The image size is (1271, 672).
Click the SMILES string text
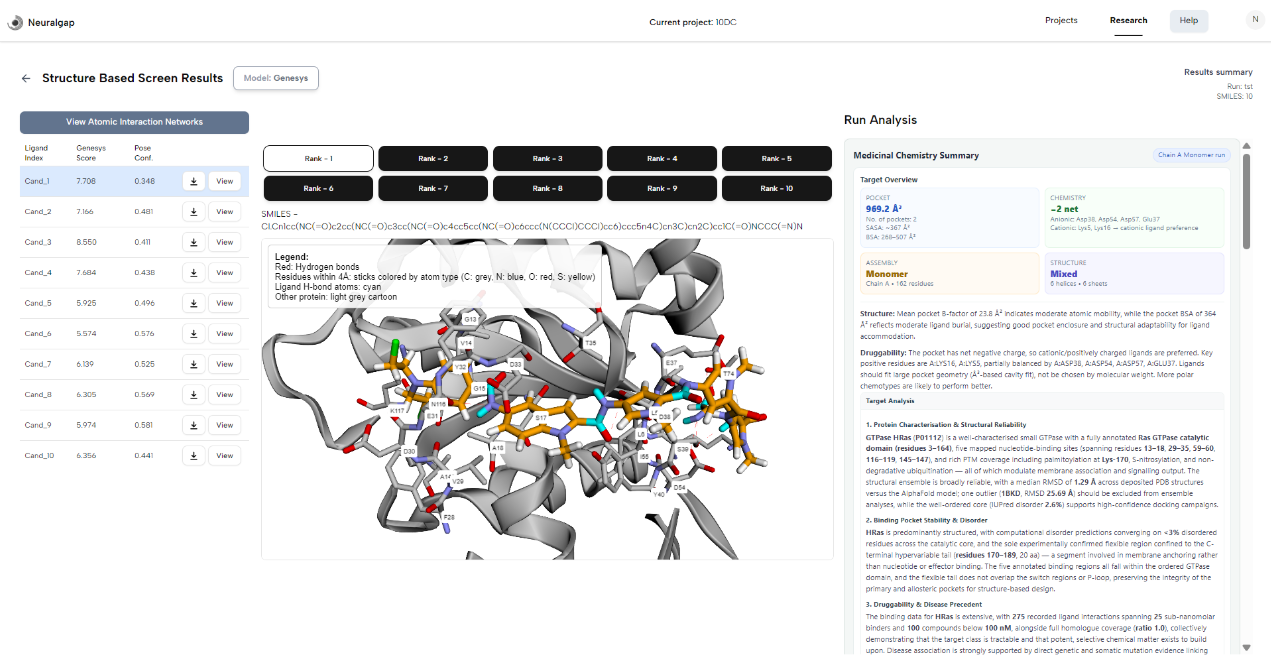[531, 226]
